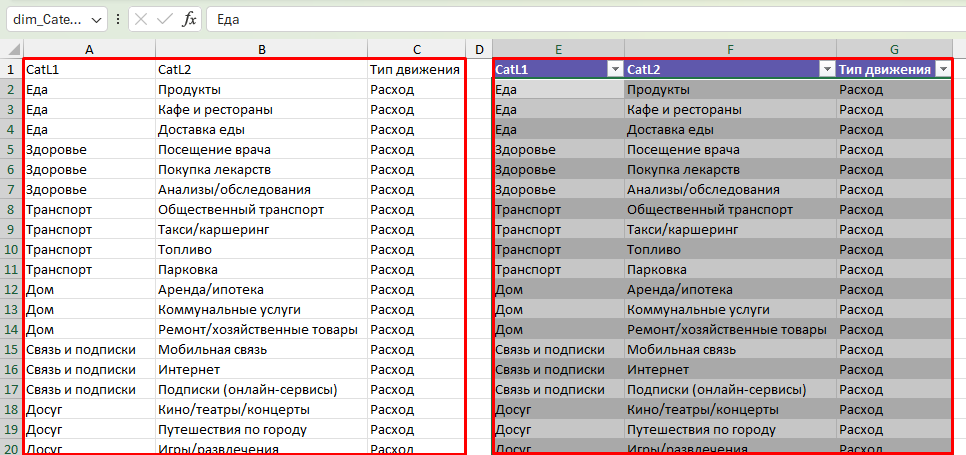Select column C header
Screen dimensions: 966x455
tap(417, 50)
